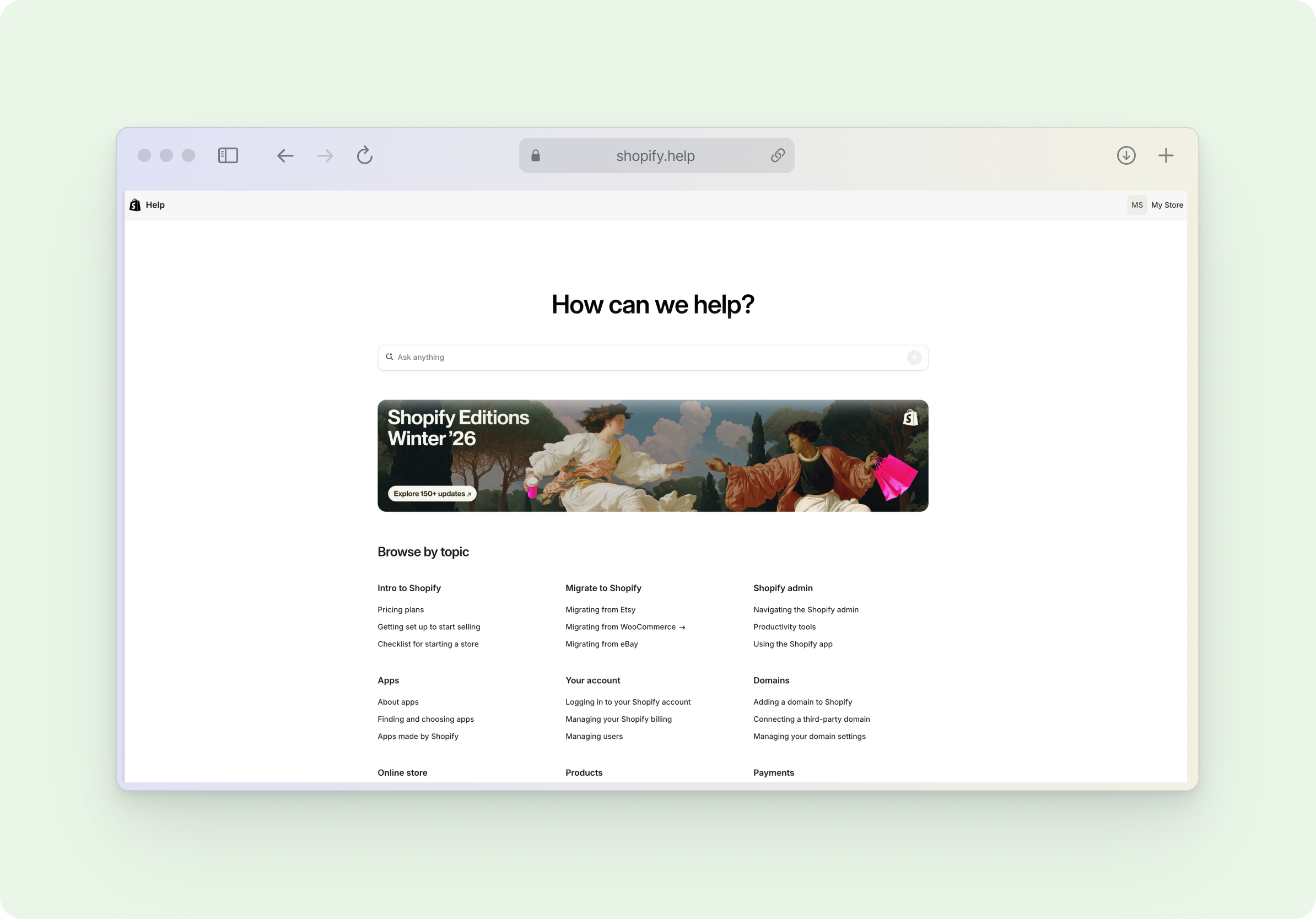Open the Shopify Editions Winter '26 banner
This screenshot has width=1316, height=919.
tap(653, 456)
